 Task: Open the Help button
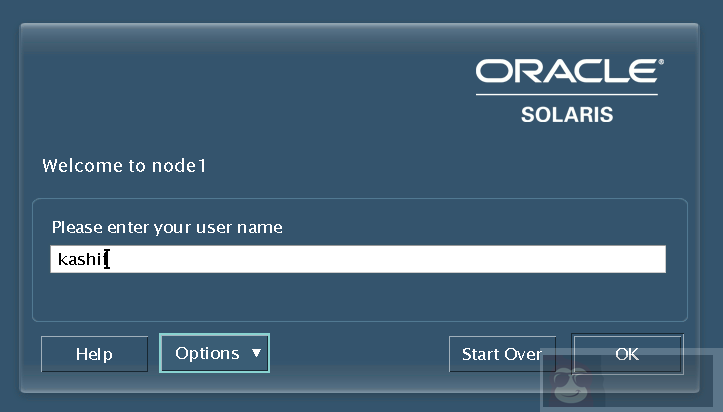95,354
